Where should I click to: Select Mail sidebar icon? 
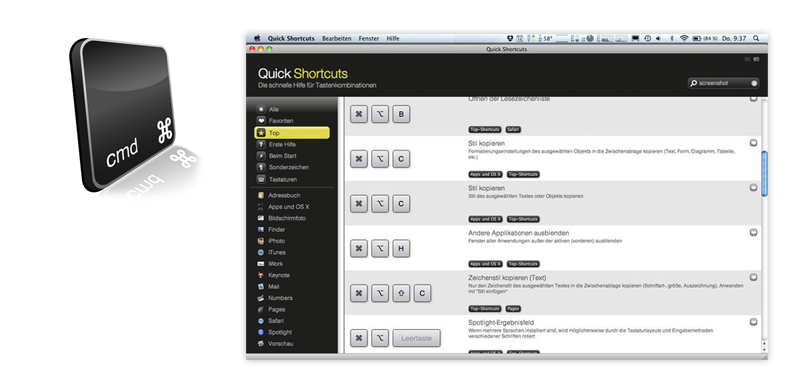coord(261,287)
